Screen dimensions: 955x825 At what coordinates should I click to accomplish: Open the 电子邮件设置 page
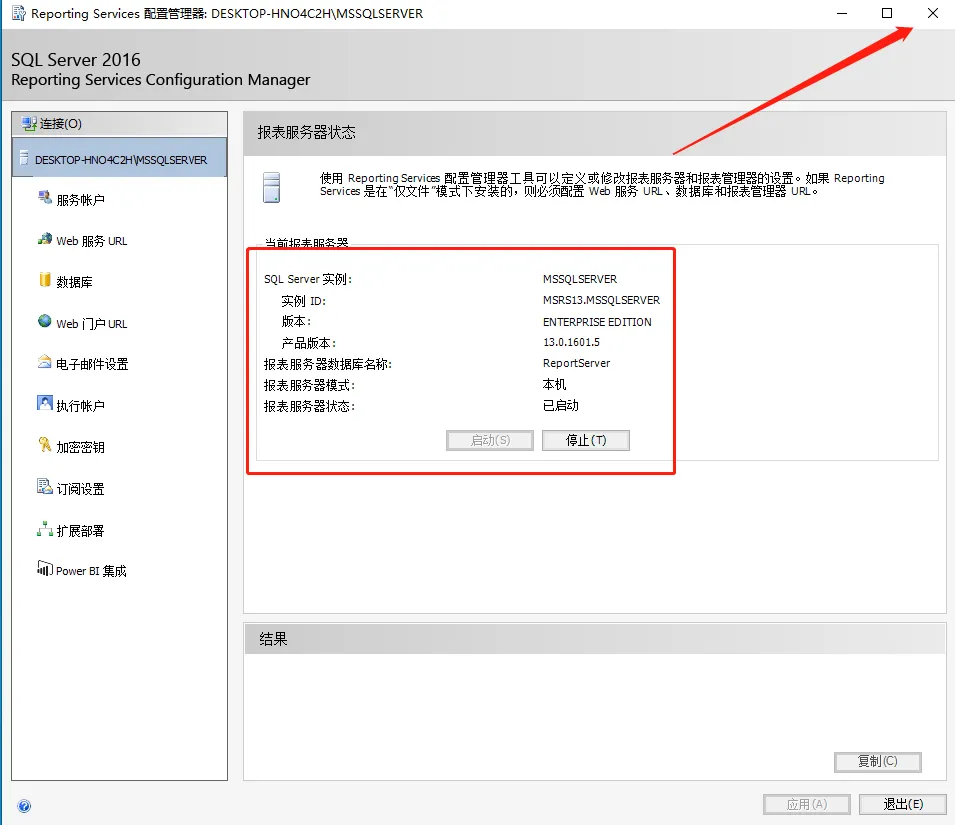coord(92,364)
